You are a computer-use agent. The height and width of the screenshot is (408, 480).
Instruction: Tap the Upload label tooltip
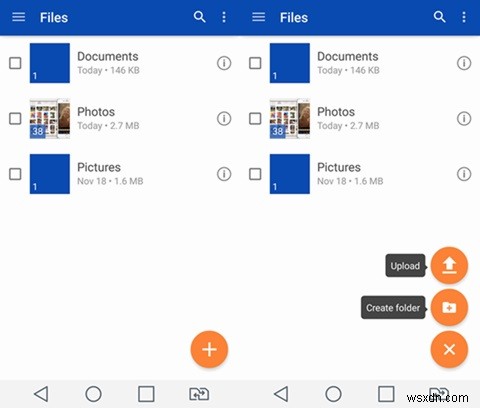[x=405, y=266]
